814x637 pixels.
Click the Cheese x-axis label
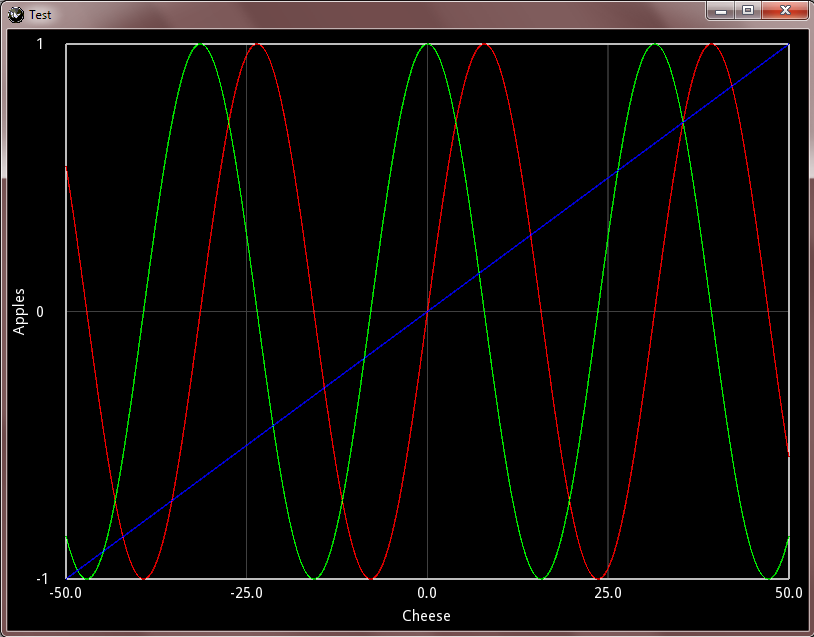coord(426,616)
